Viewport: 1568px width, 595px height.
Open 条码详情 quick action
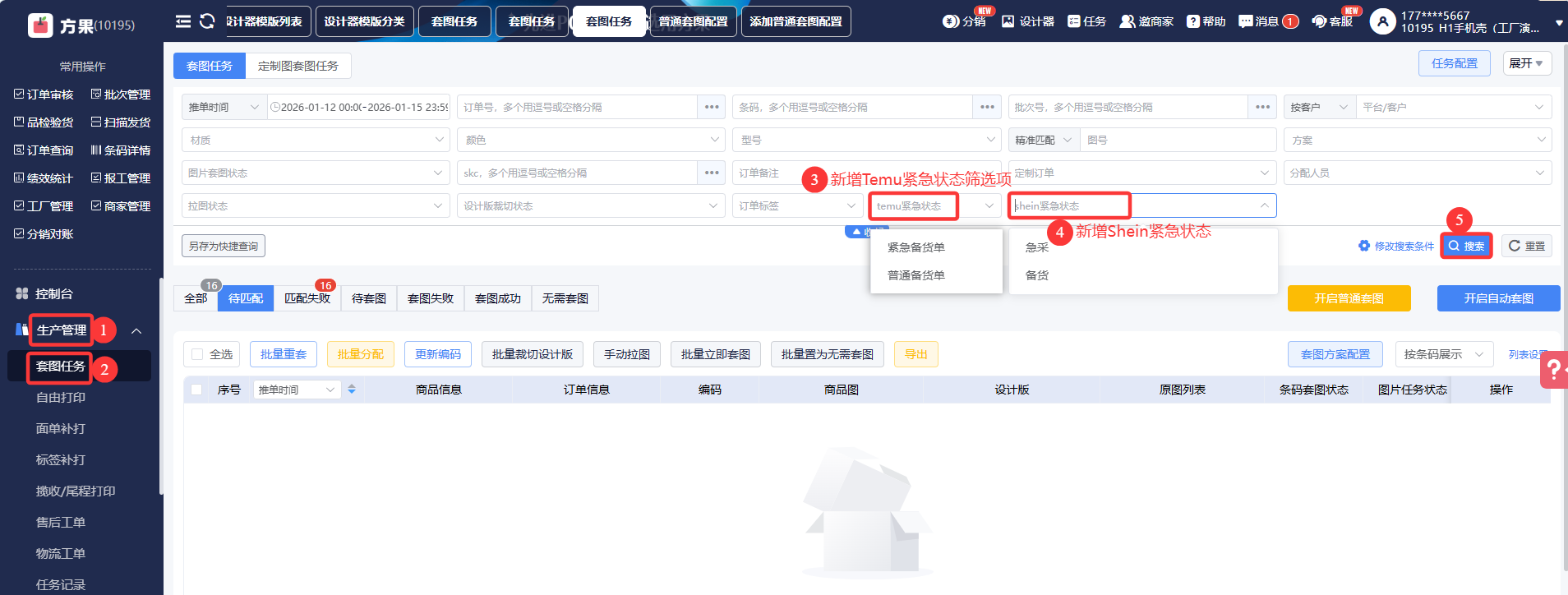click(x=120, y=150)
